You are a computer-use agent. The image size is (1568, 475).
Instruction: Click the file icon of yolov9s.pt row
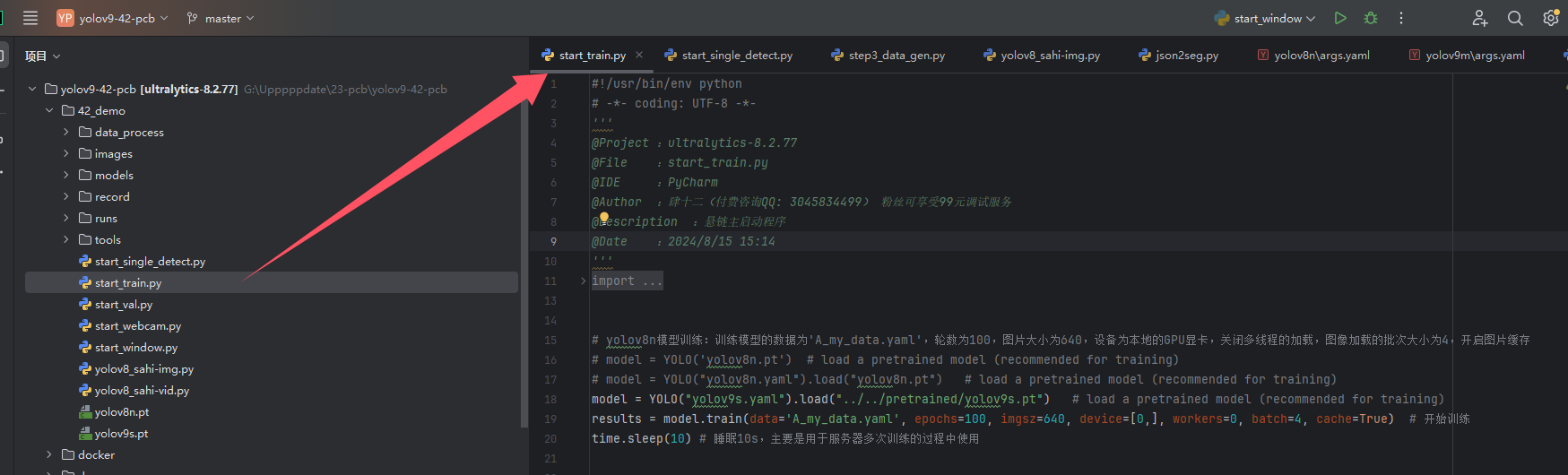coord(85,433)
